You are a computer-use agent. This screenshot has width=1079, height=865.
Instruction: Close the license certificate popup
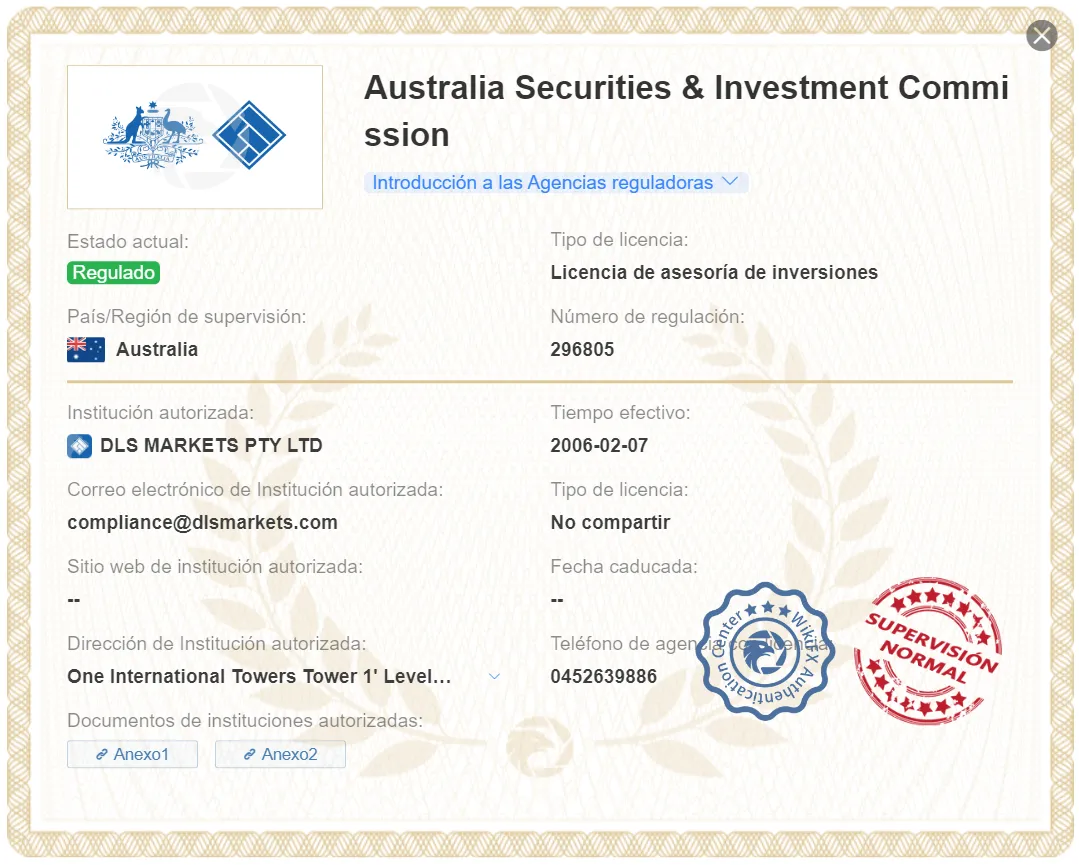(1041, 36)
